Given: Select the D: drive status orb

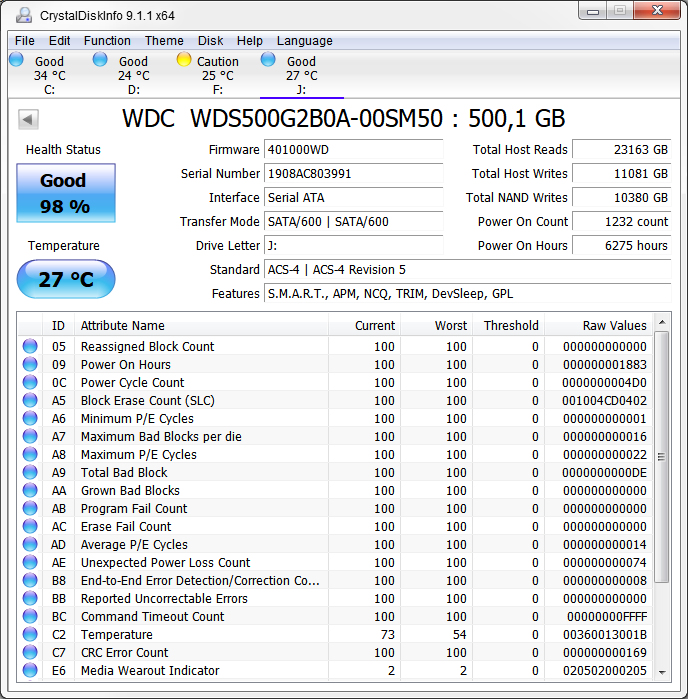Looking at the screenshot, I should pos(100,59).
